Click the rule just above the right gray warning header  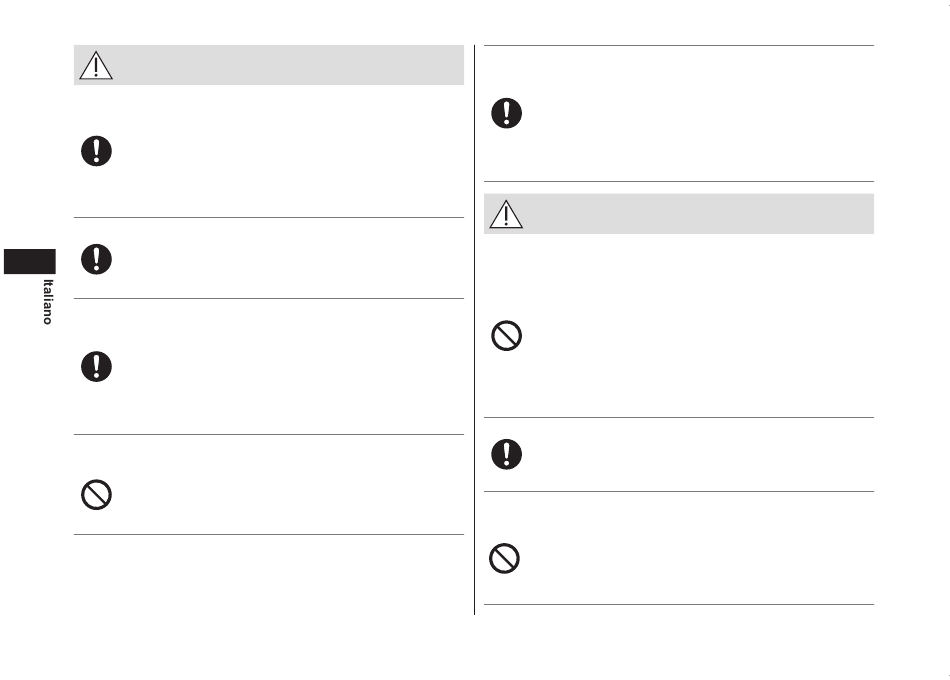[x=679, y=181]
